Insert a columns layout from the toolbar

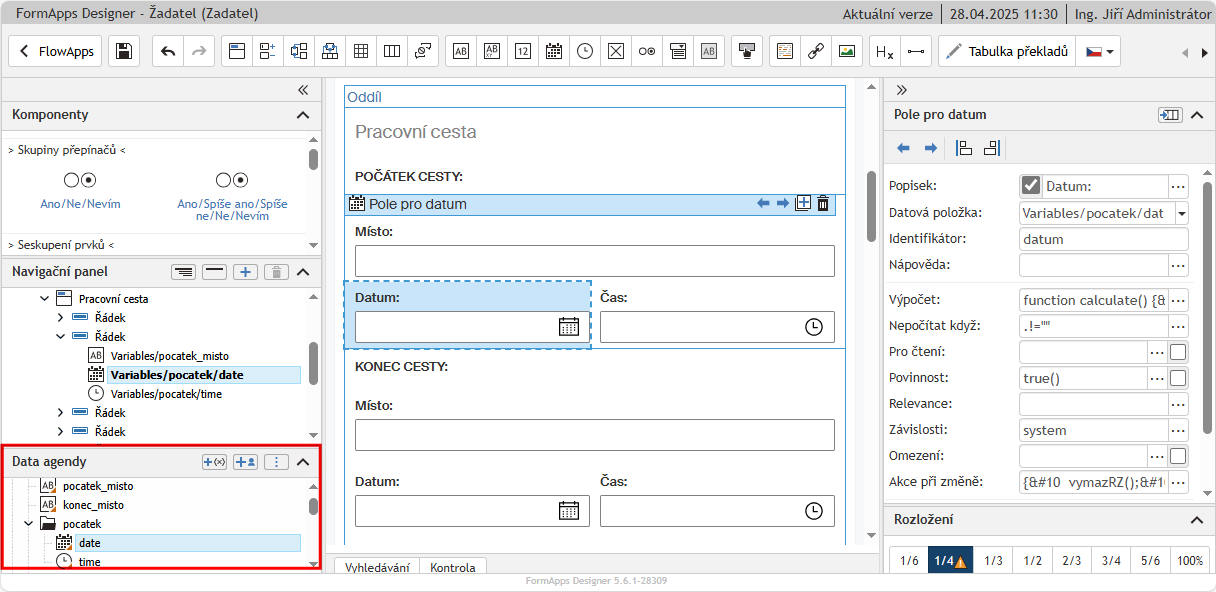[x=392, y=51]
